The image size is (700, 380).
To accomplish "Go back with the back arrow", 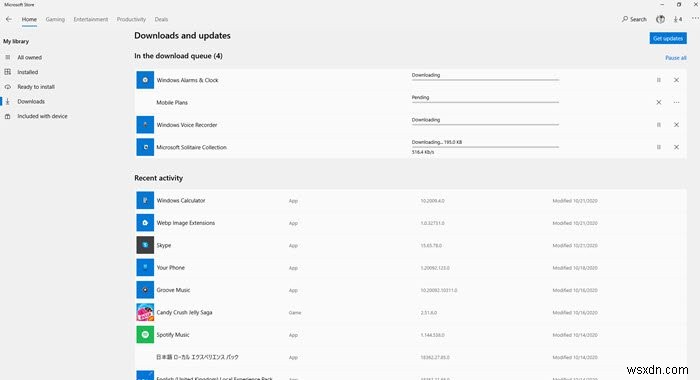I will (x=8, y=19).
